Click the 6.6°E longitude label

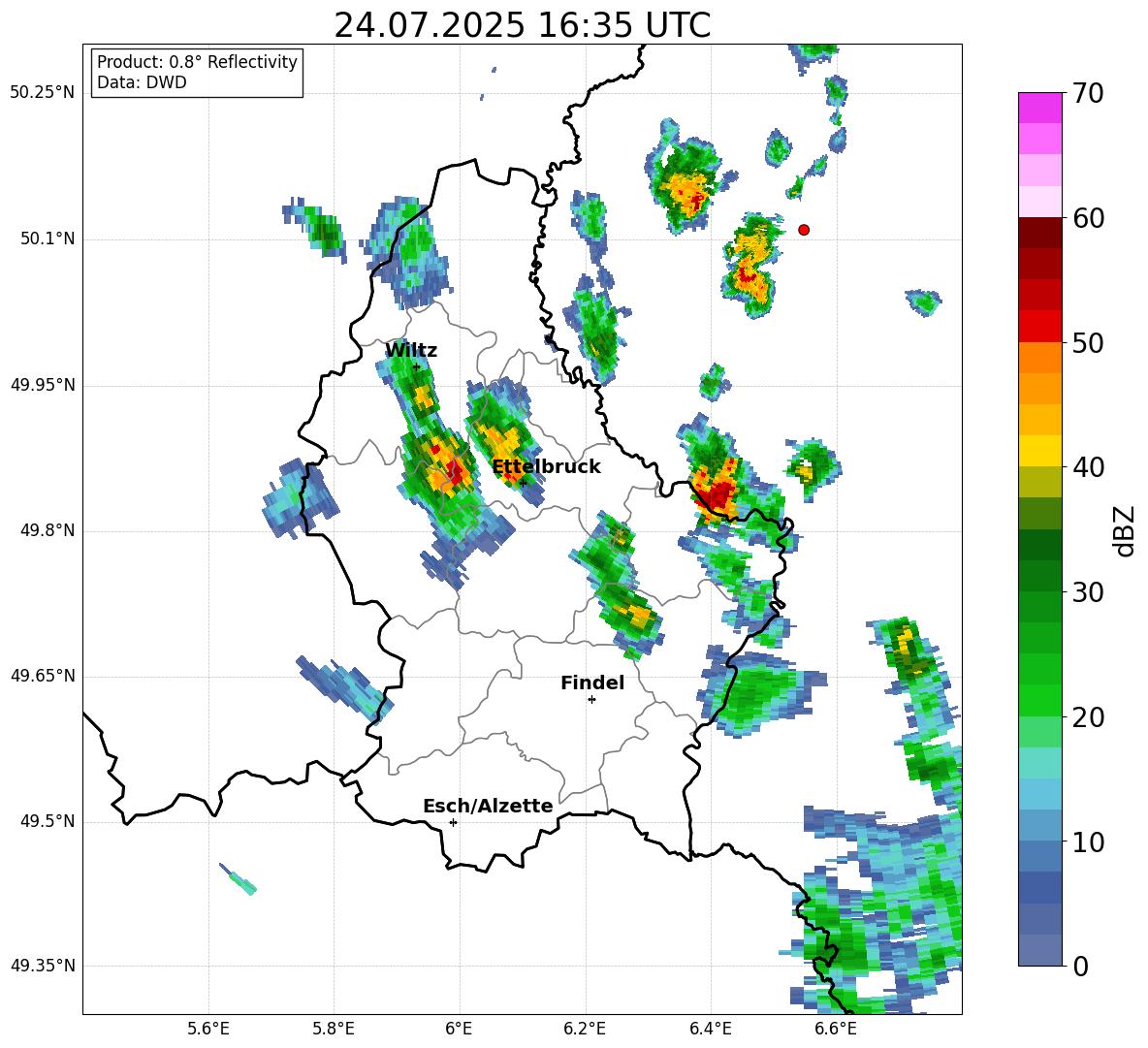pos(836,1029)
